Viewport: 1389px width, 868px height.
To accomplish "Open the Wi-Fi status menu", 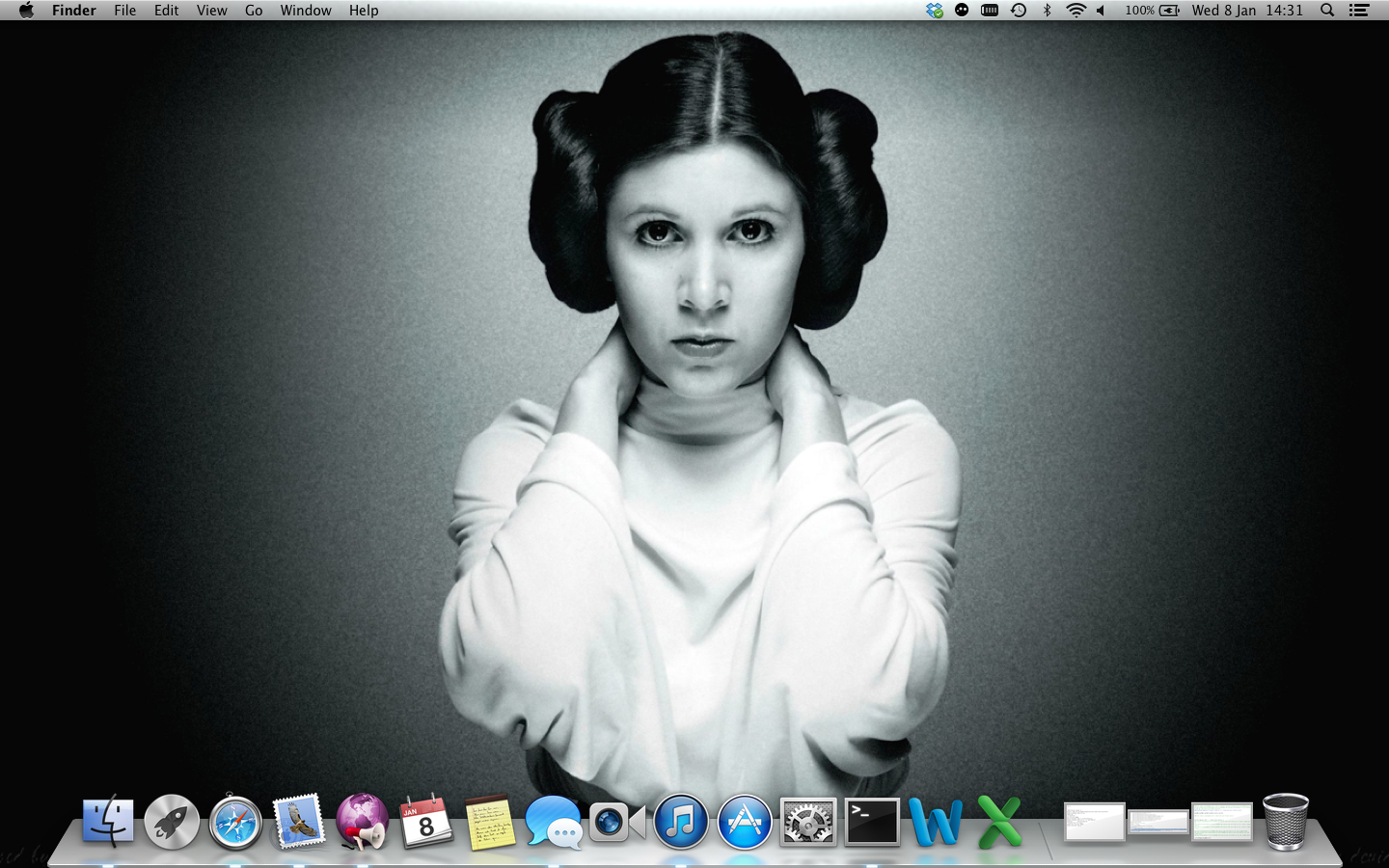I will coord(1076,11).
